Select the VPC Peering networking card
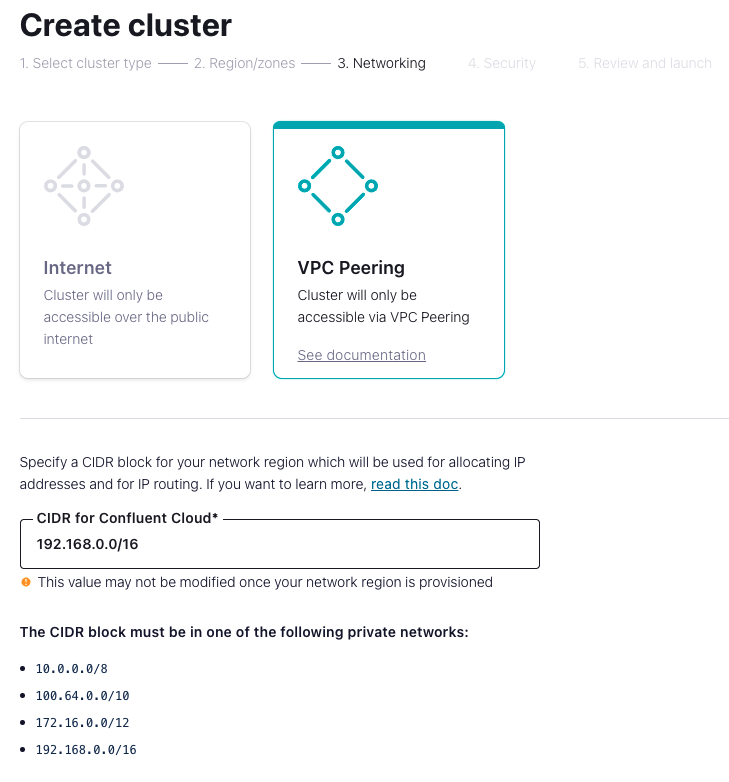The width and height of the screenshot is (729, 782). coord(388,250)
